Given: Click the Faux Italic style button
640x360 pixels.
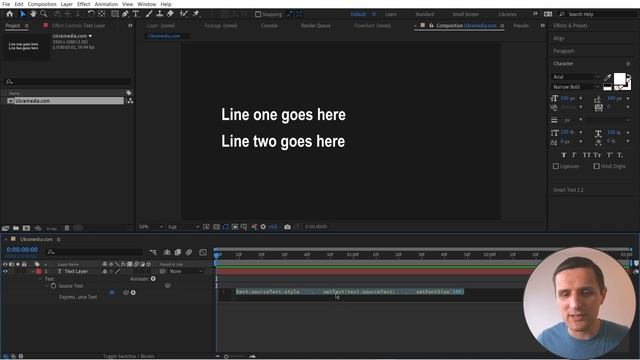Looking at the screenshot, I should [x=573, y=155].
